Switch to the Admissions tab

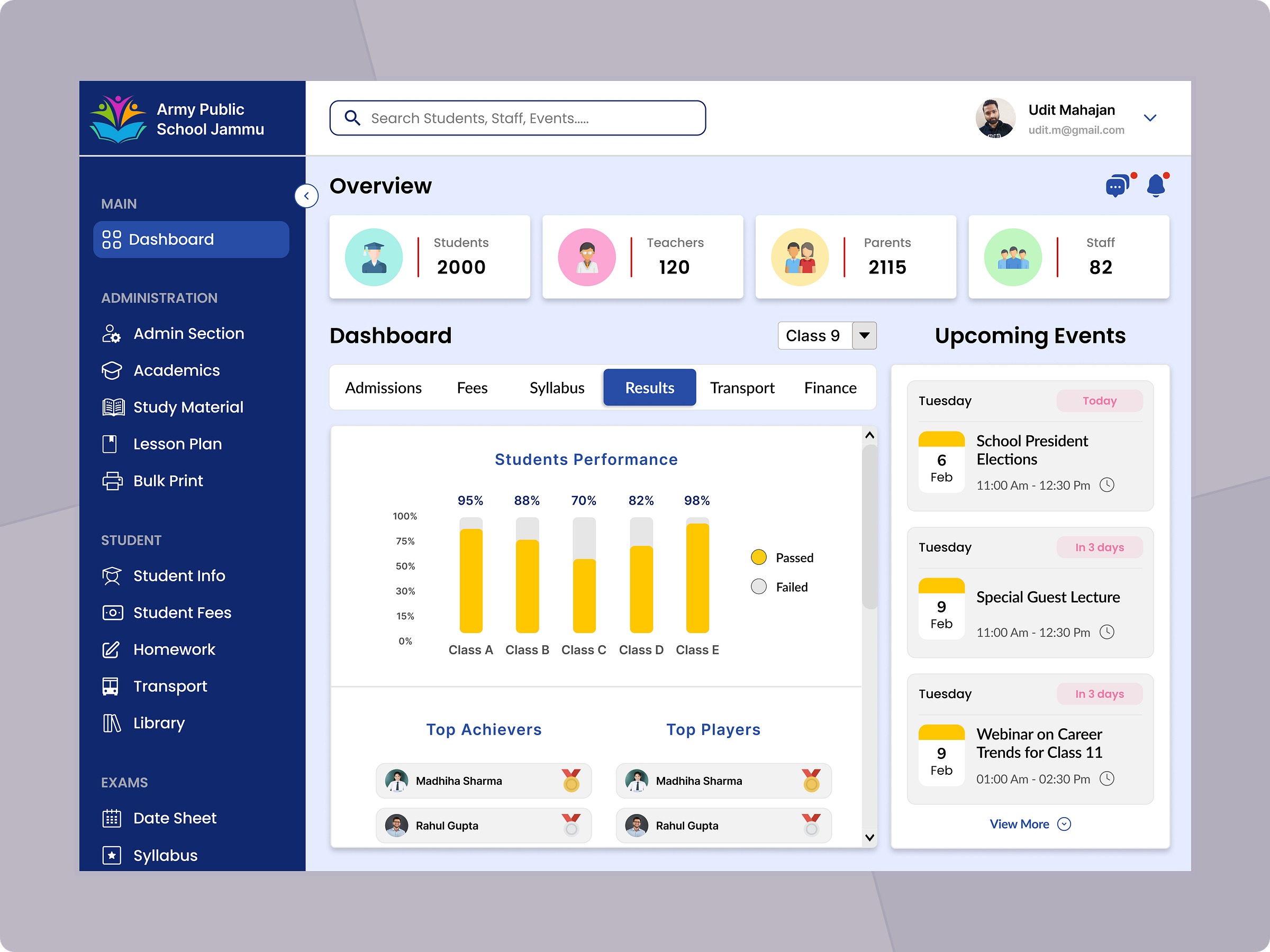(x=383, y=387)
